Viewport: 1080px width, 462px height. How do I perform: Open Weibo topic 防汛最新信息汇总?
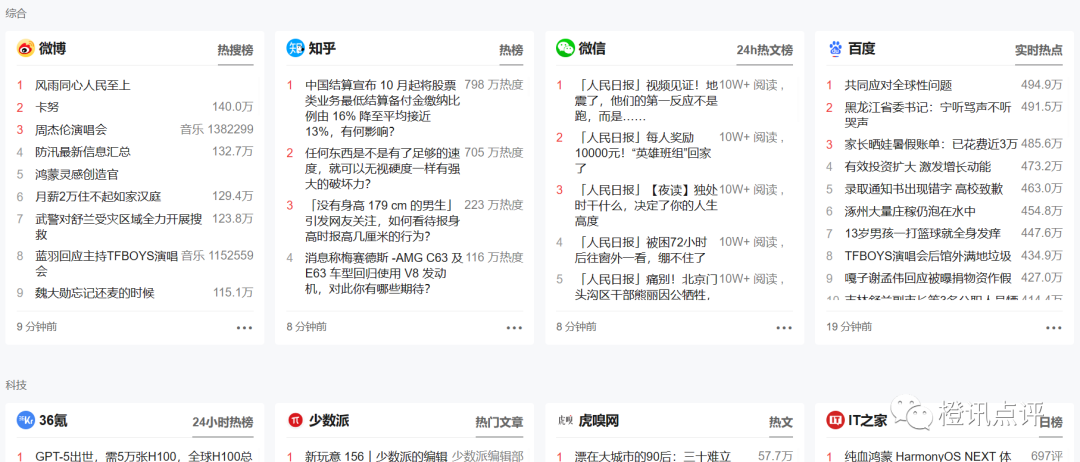(x=83, y=151)
